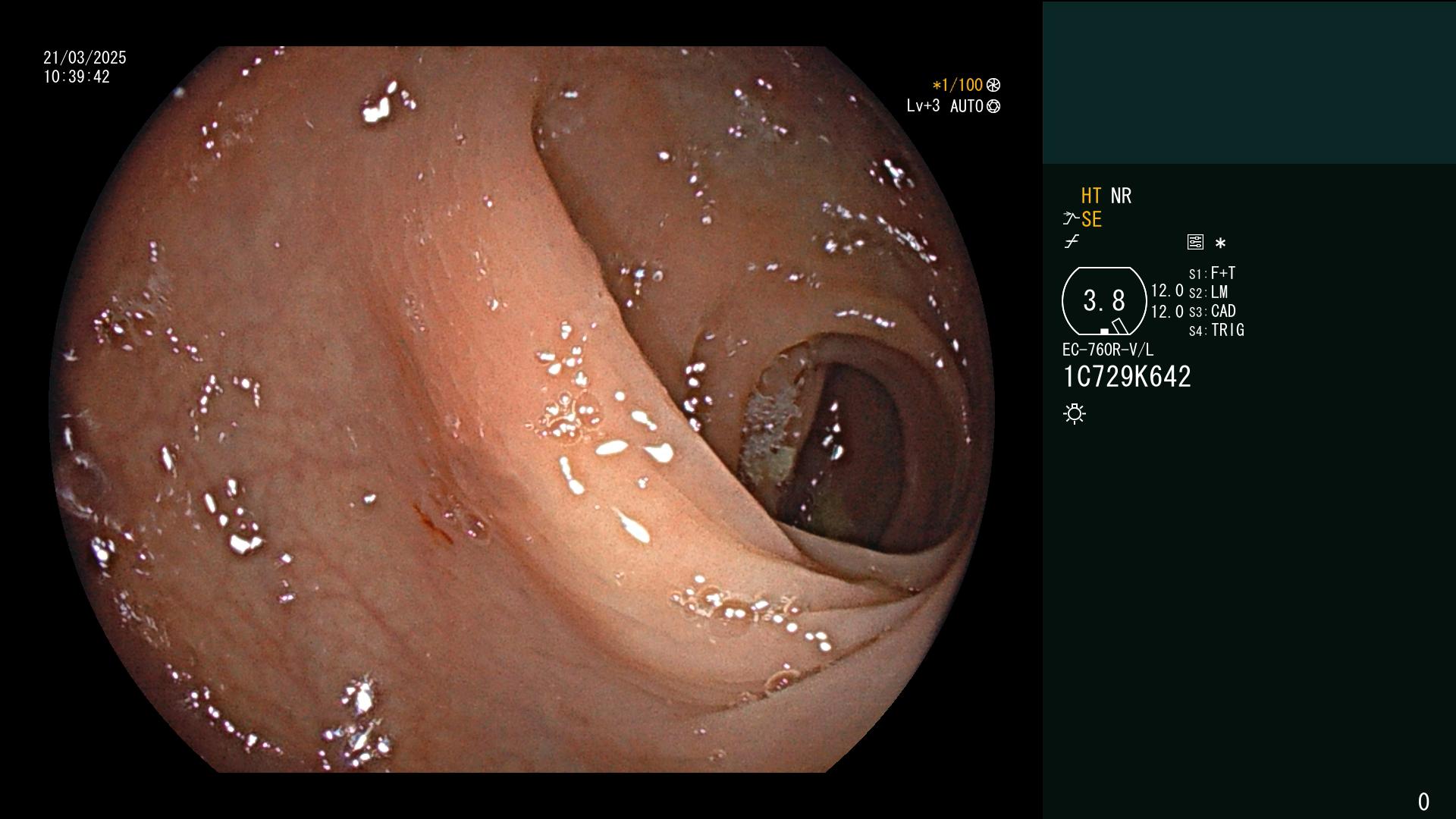This screenshot has height=819, width=1456.
Task: Click the structure enhancement icon beside SE
Action: pos(1071,218)
